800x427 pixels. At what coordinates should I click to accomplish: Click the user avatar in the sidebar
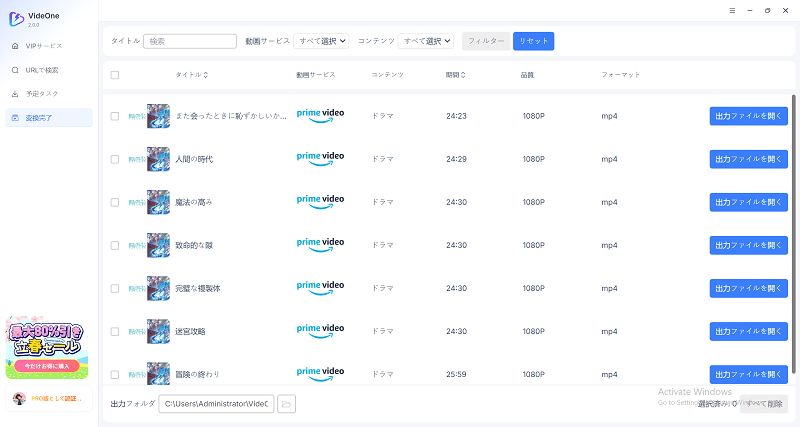tap(19, 398)
